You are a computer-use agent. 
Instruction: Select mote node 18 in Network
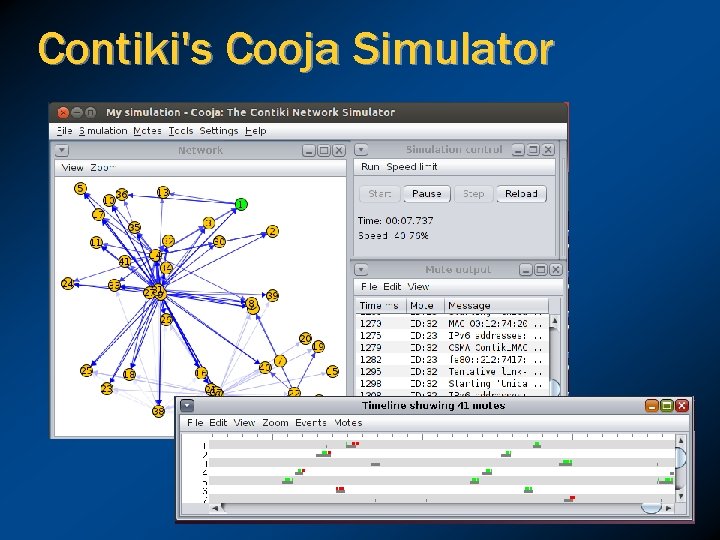click(x=129, y=374)
